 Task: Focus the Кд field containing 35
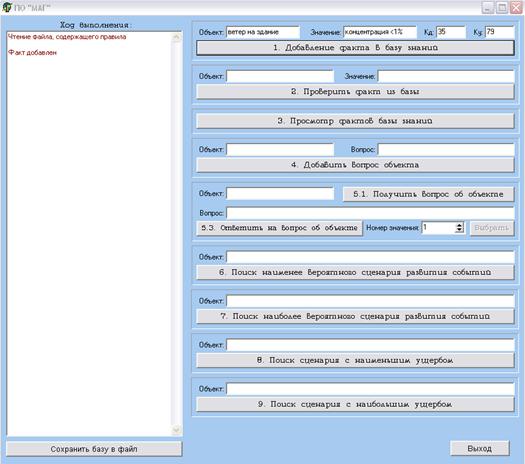tap(451, 32)
